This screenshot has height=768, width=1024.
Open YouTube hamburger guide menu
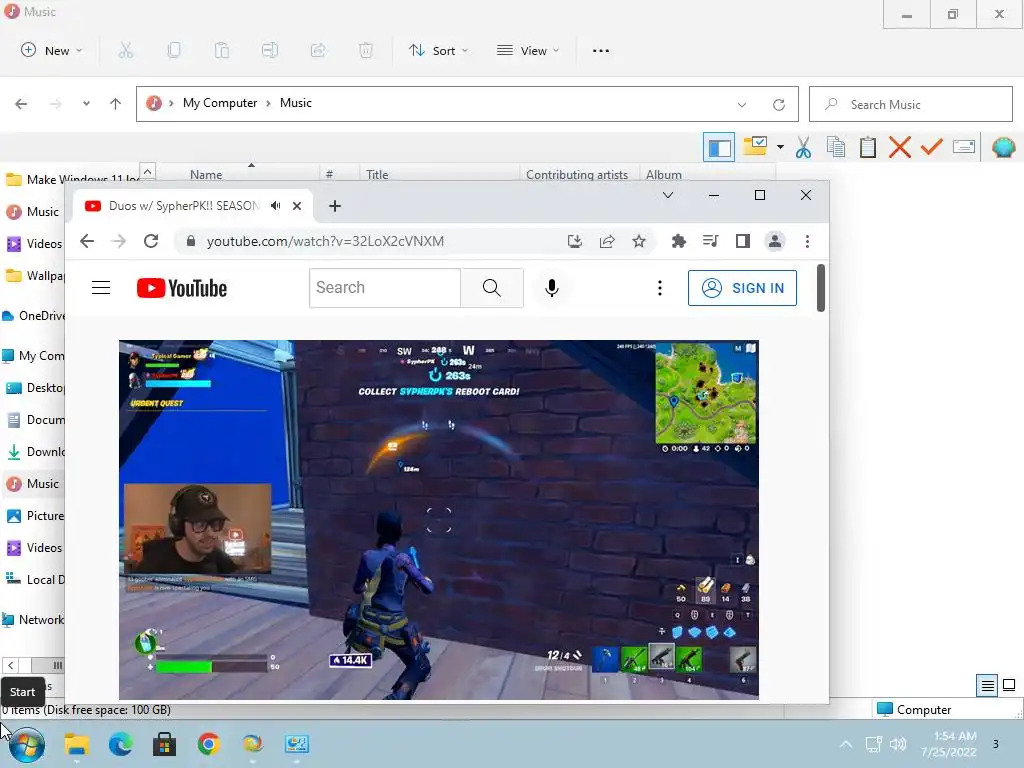(x=101, y=287)
